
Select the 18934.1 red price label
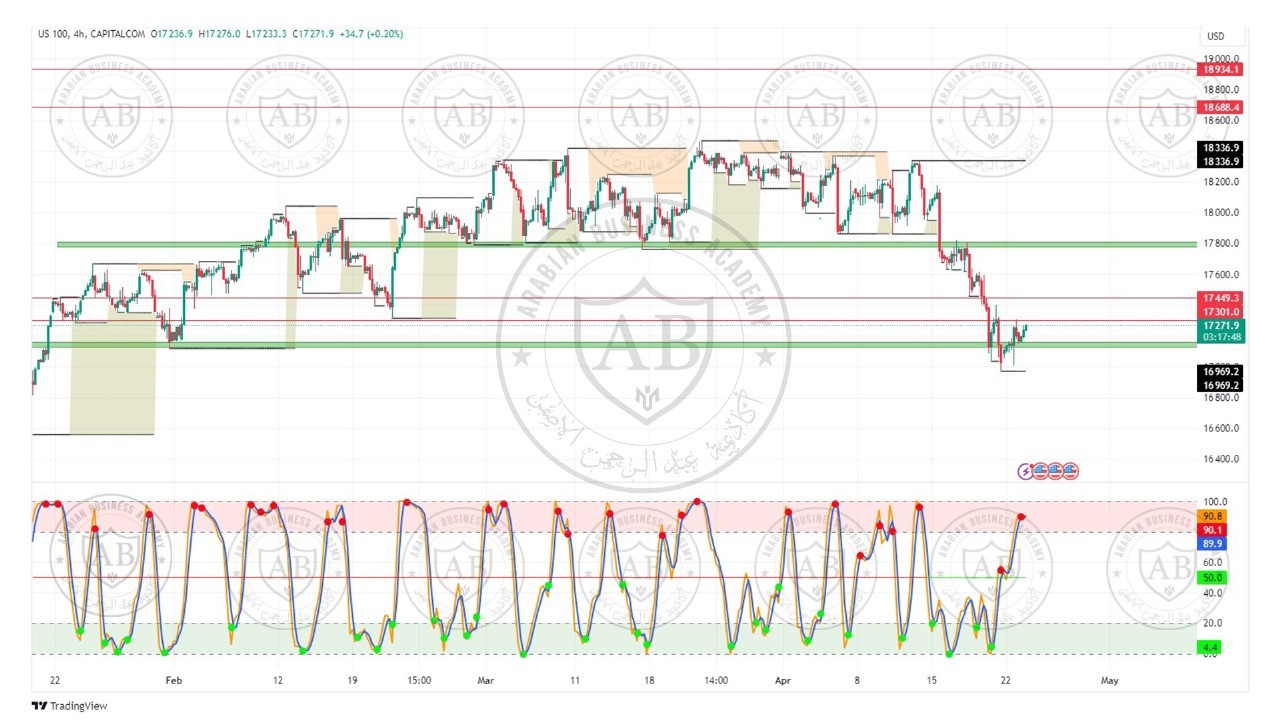tap(1219, 70)
